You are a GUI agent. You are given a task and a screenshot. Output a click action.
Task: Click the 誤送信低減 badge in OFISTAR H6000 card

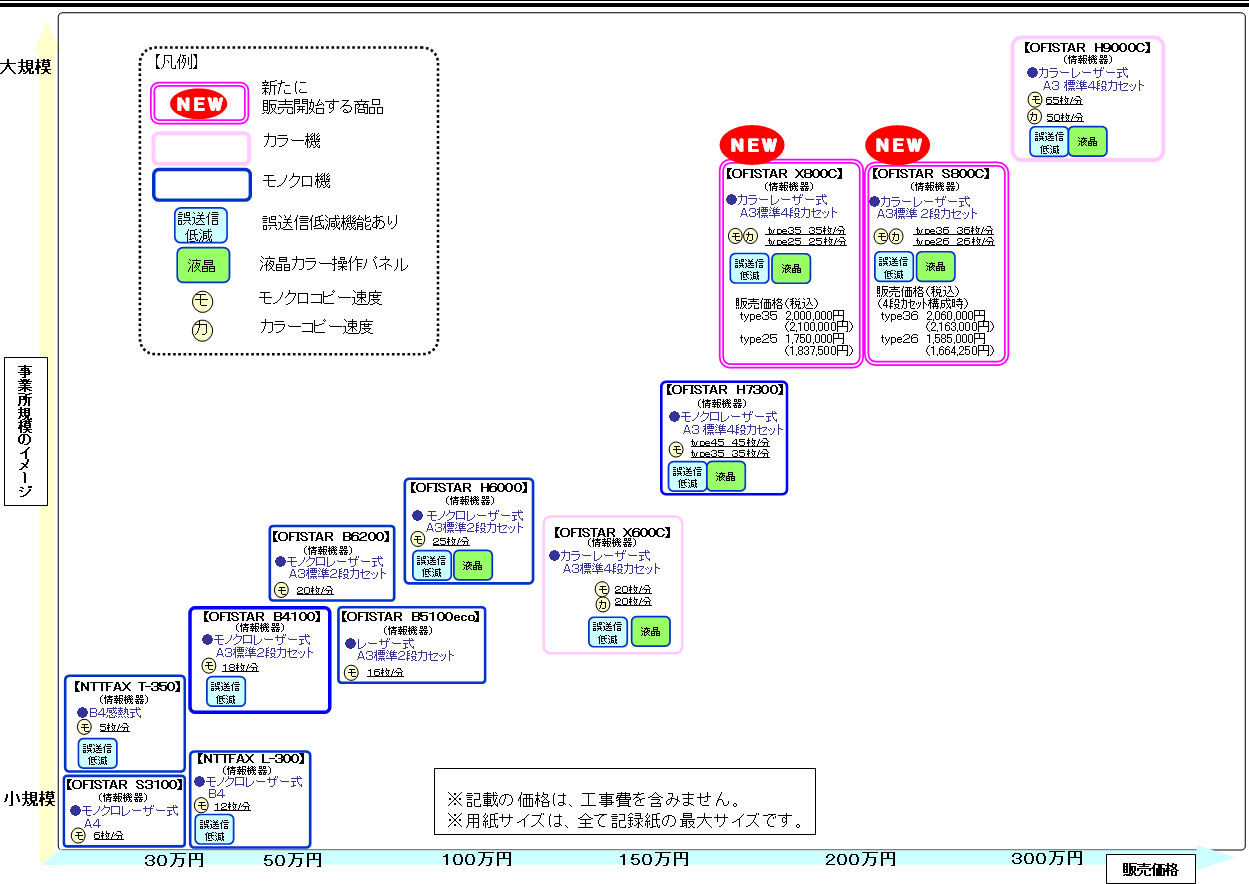tap(432, 566)
